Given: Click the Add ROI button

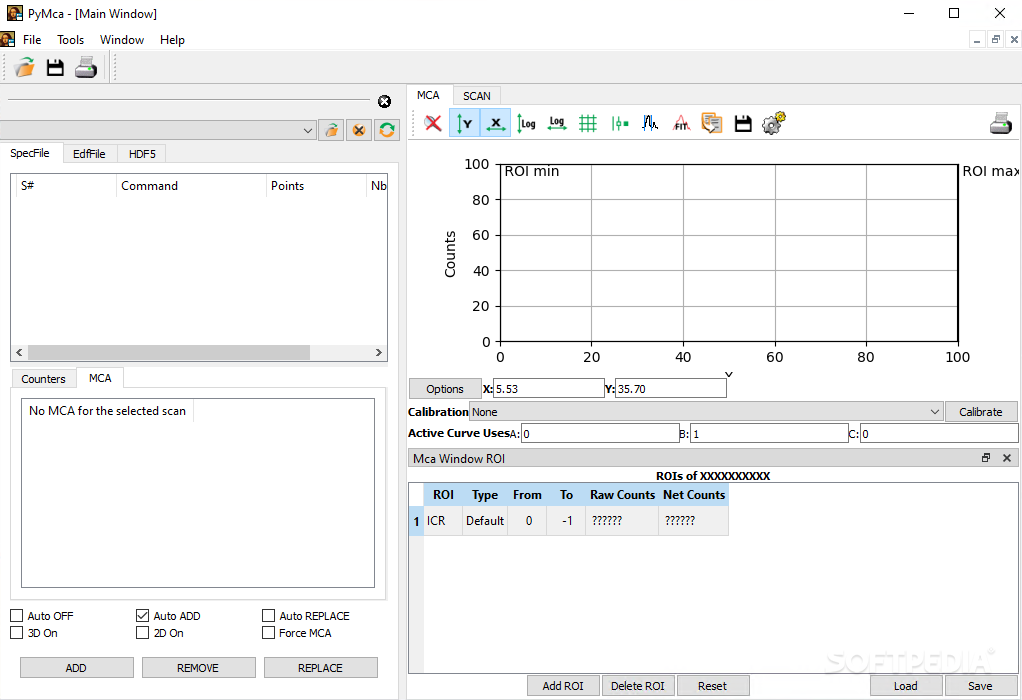Looking at the screenshot, I should pyautogui.click(x=563, y=686).
